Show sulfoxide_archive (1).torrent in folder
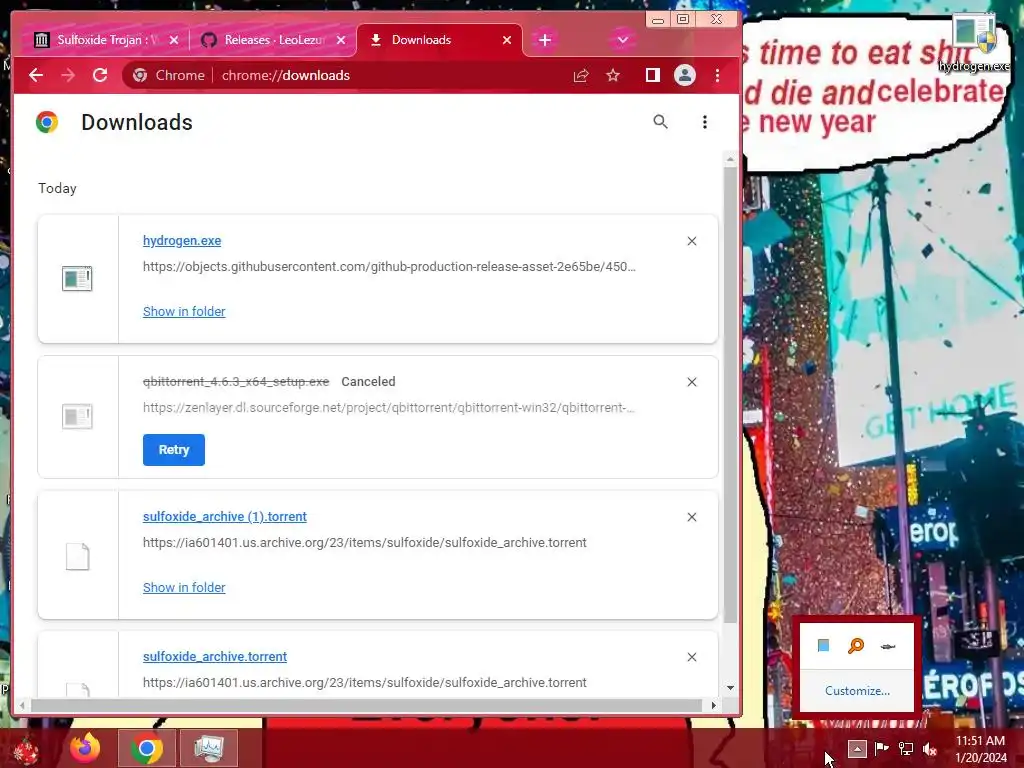 click(184, 588)
